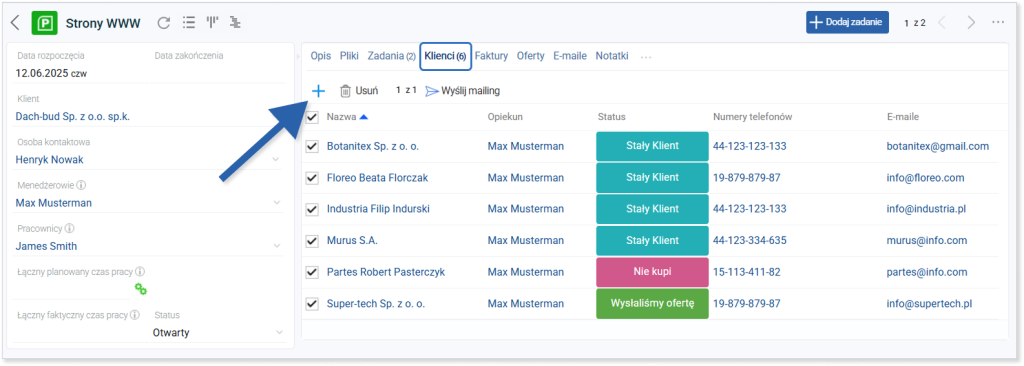1024x366 pixels.
Task: Click phone number 15-113-411-82
Action: (746, 272)
